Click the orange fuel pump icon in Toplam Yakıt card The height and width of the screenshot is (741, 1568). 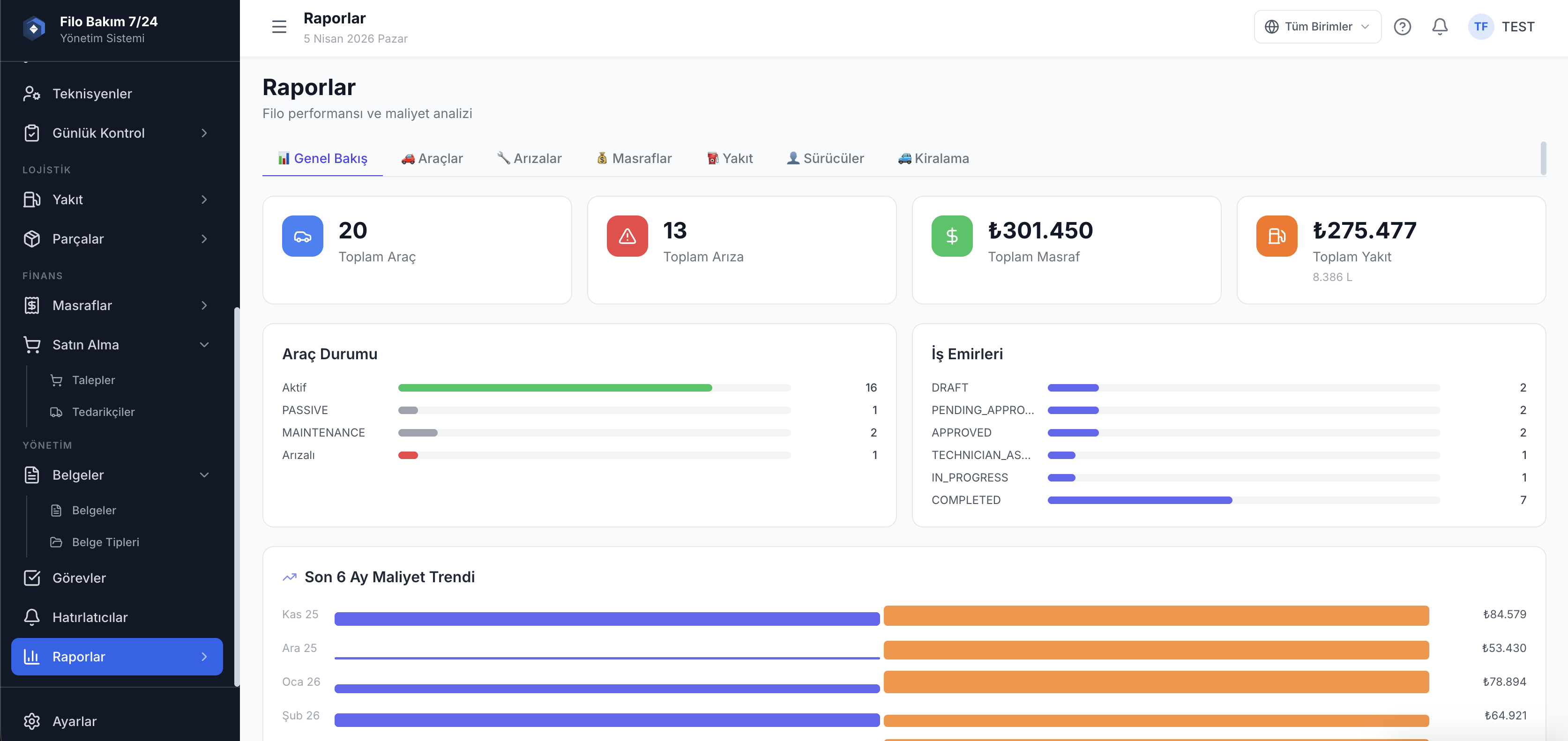coord(1277,236)
